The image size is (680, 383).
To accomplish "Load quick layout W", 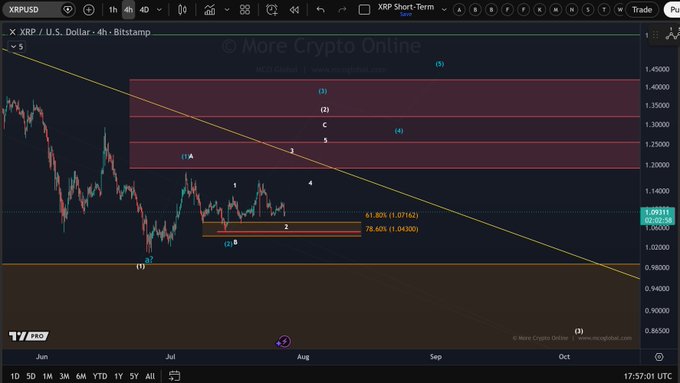I will 620,10.
